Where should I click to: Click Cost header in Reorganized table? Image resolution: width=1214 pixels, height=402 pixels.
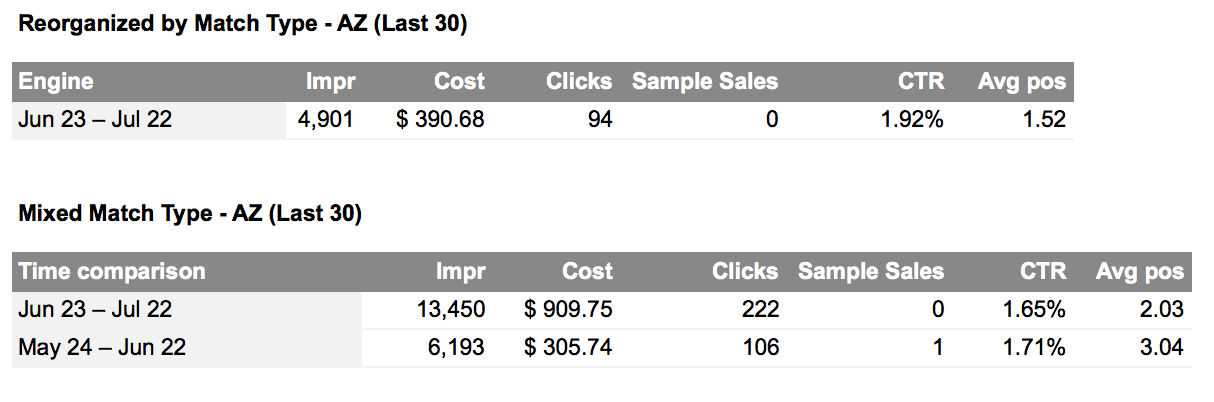pos(459,82)
